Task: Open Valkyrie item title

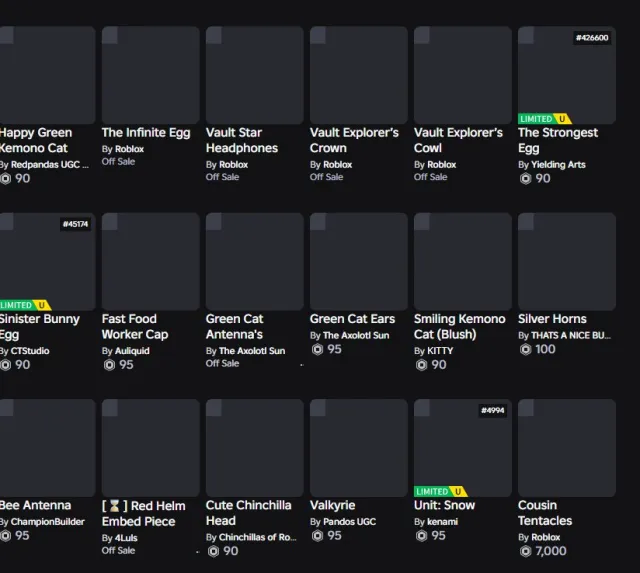Action: 333,506
